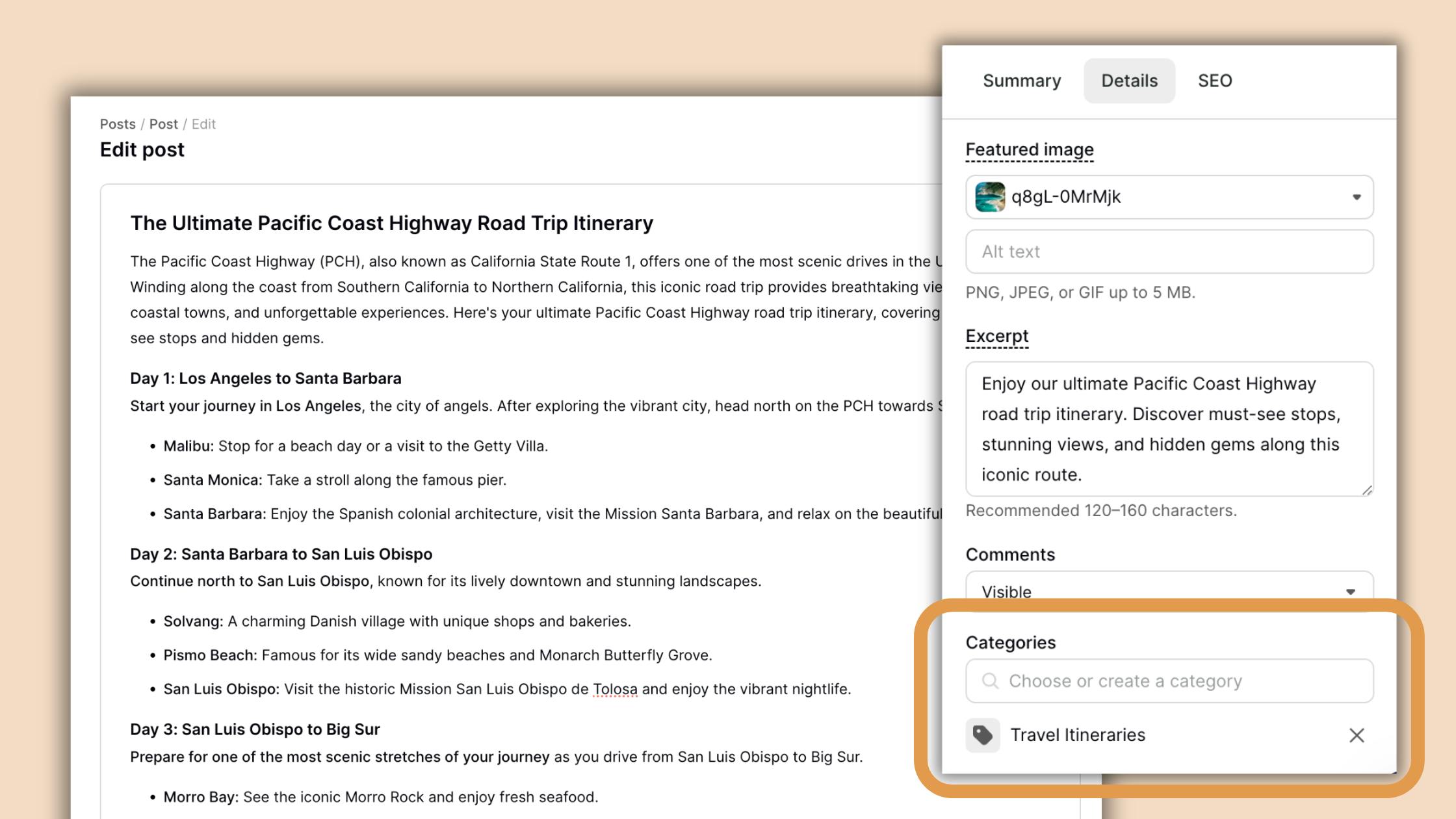Click the Featured image label
Image resolution: width=1456 pixels, height=819 pixels.
(x=1029, y=149)
